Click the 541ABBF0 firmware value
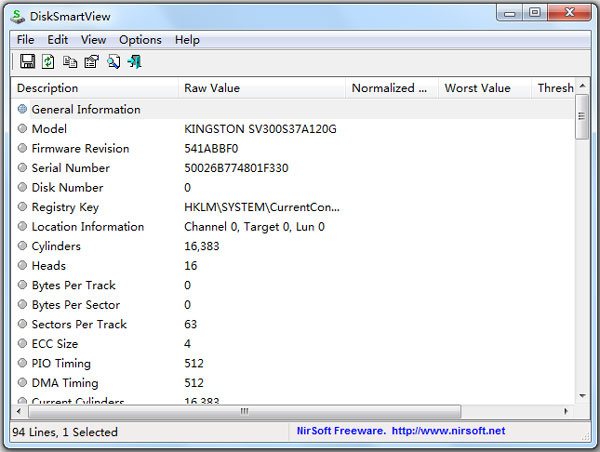This screenshot has height=452, width=600. coord(211,148)
